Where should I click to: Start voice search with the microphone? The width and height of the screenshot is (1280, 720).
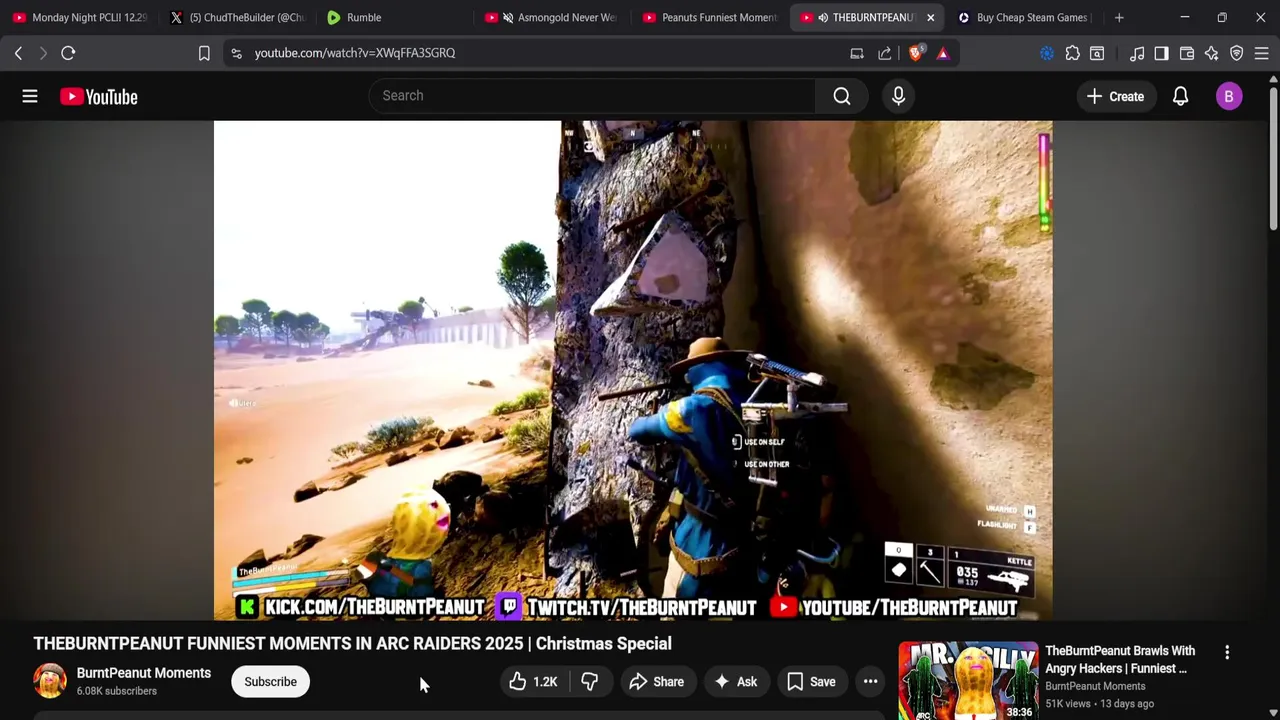pos(898,96)
